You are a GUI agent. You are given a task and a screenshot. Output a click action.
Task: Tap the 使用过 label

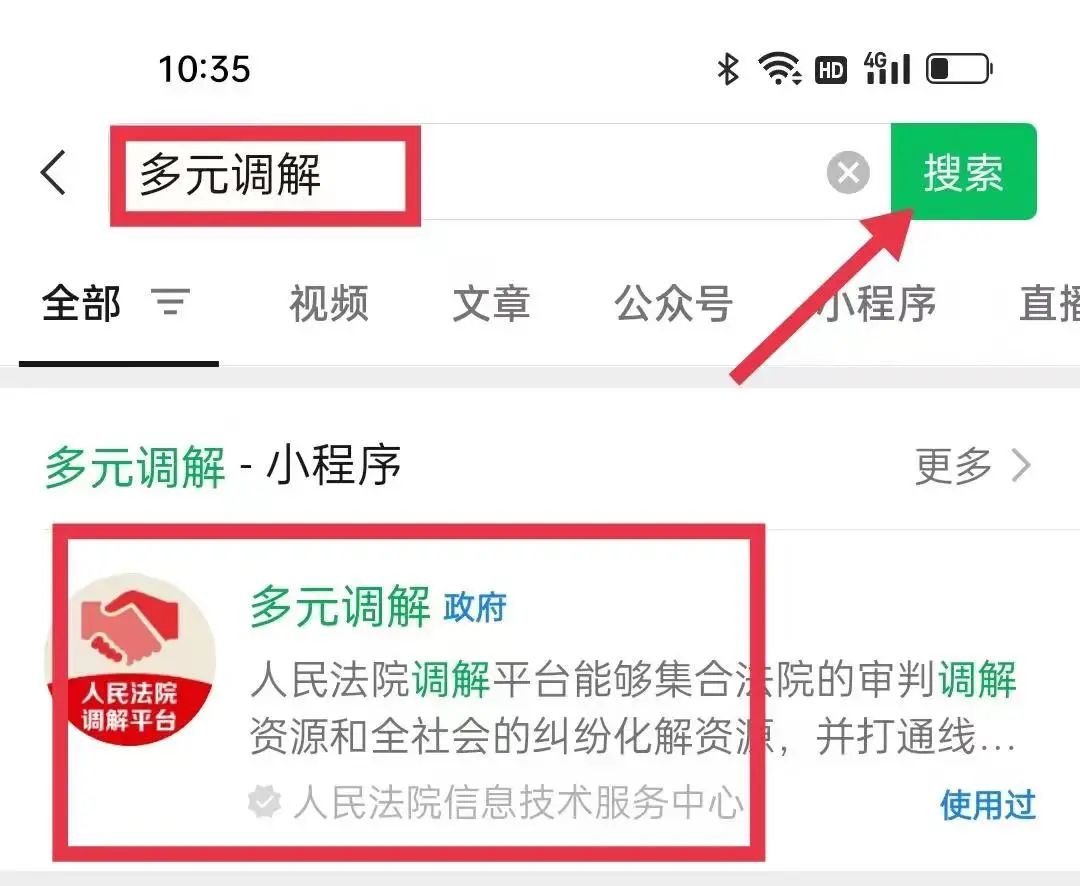click(x=988, y=805)
